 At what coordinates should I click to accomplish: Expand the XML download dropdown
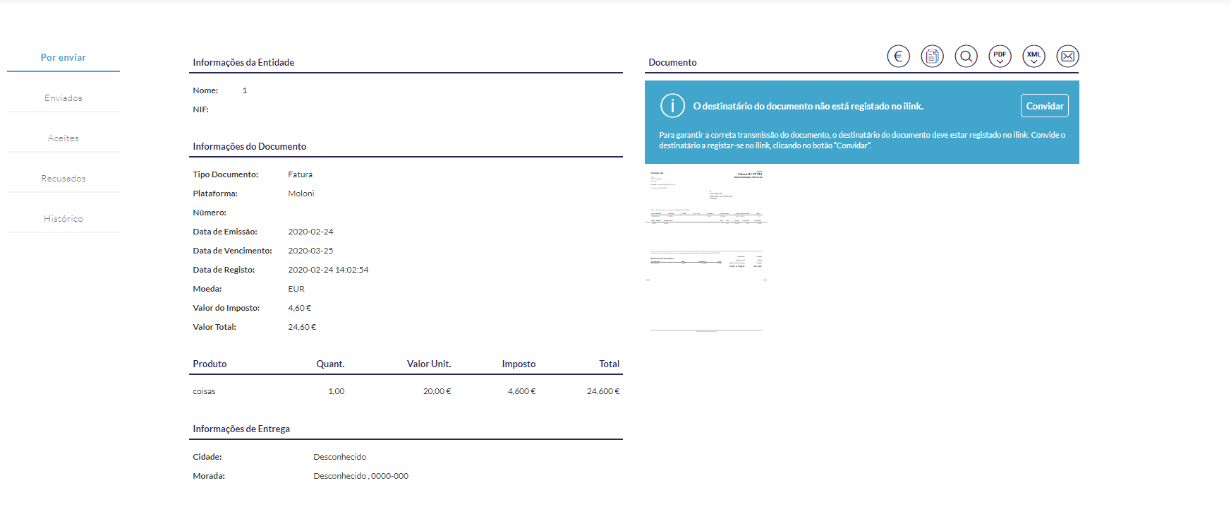tap(1034, 57)
